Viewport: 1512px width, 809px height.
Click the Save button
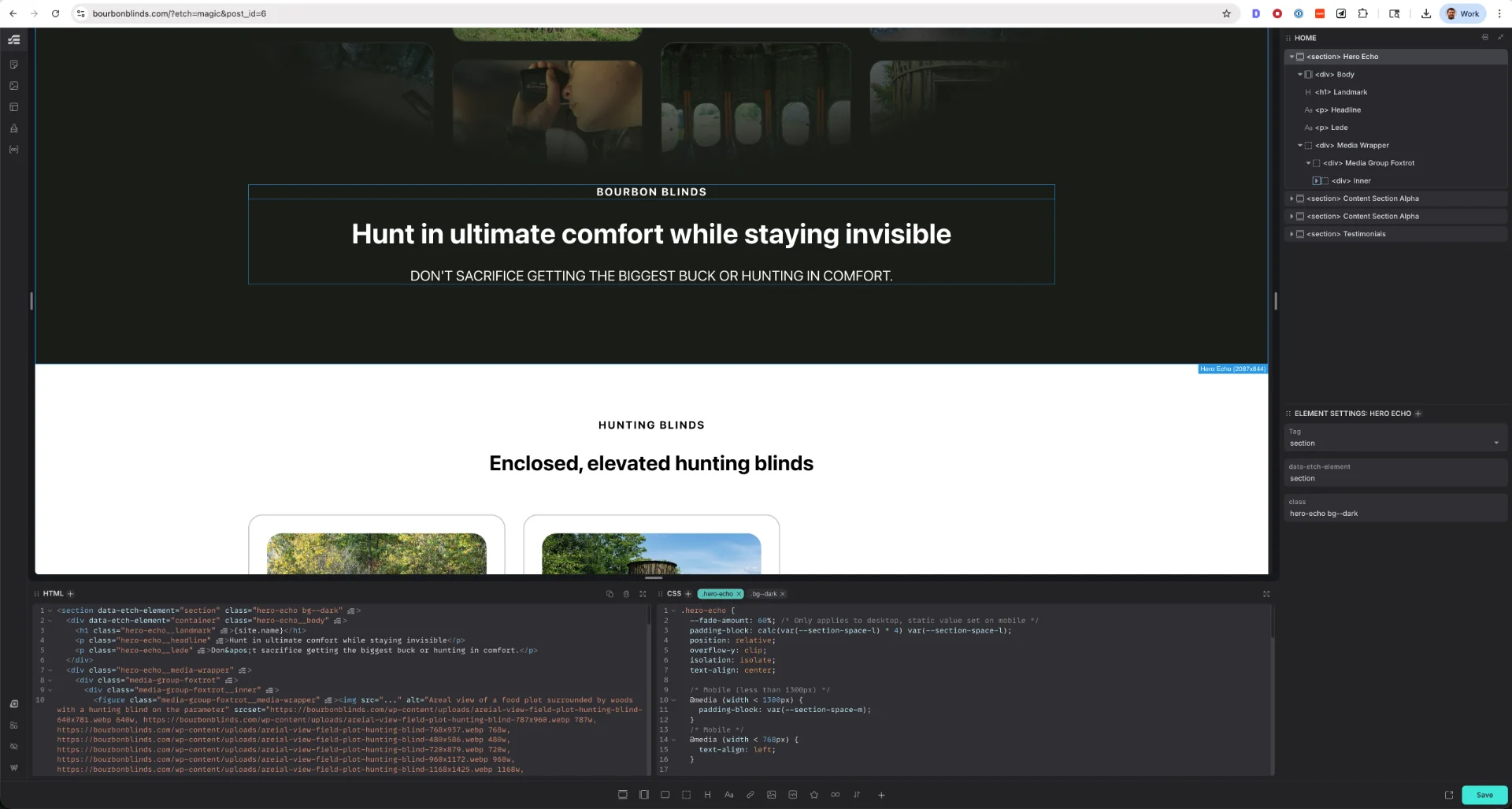coord(1484,795)
